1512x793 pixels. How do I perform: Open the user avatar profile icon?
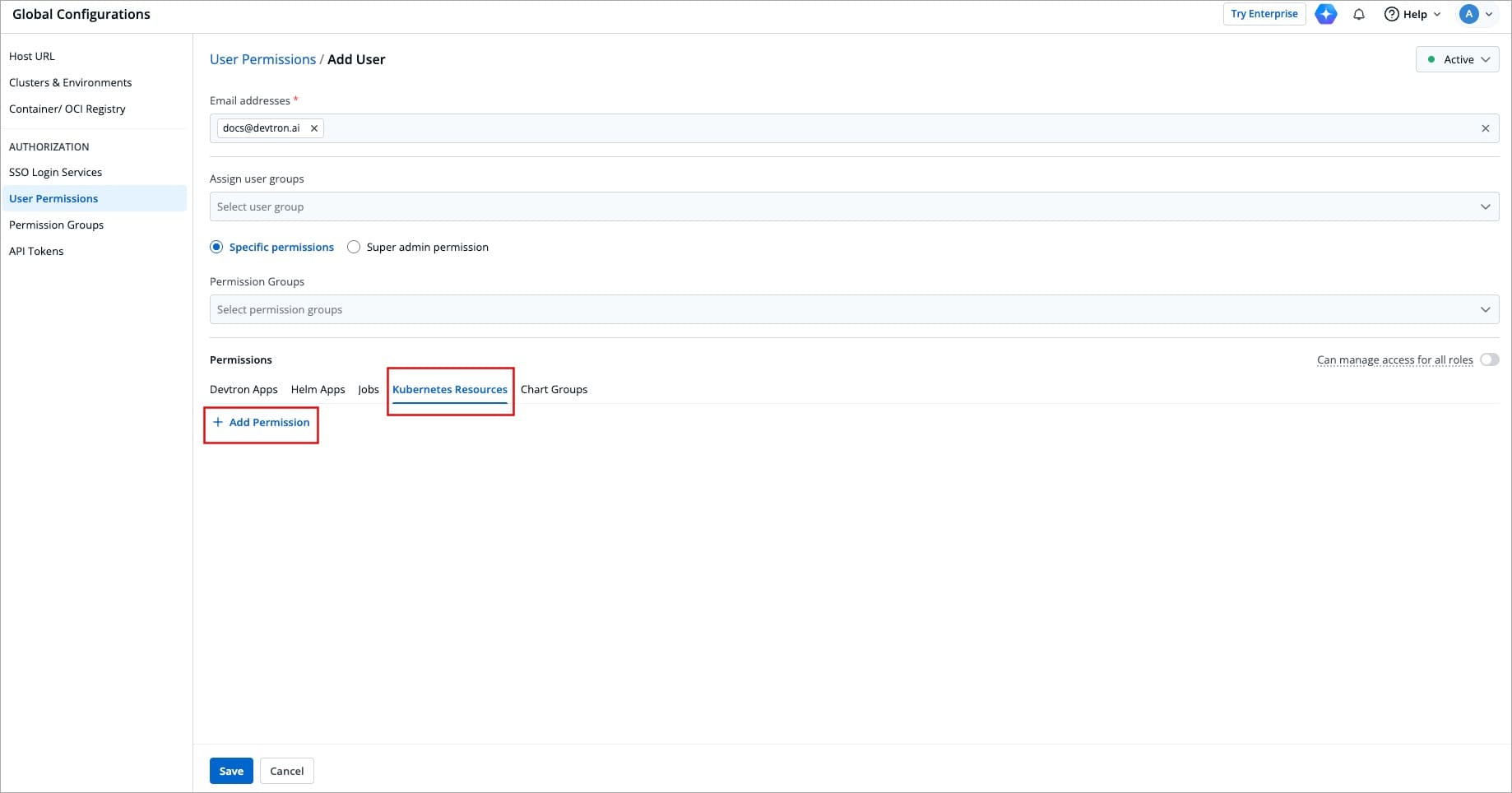click(x=1468, y=14)
